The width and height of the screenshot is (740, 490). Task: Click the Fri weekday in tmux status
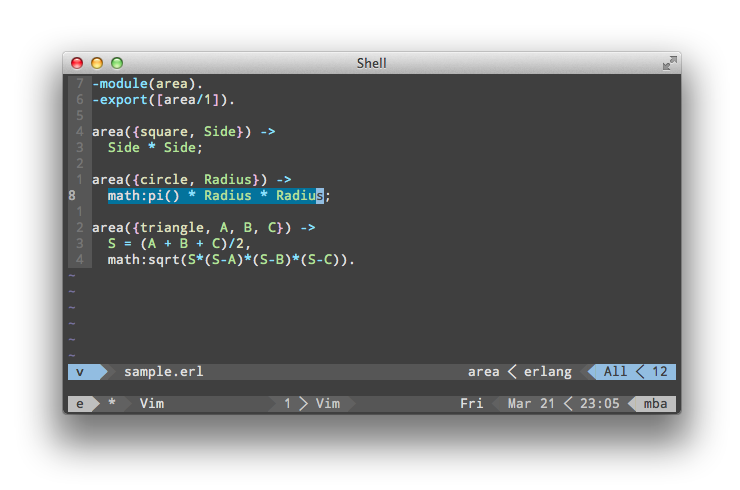tap(471, 404)
